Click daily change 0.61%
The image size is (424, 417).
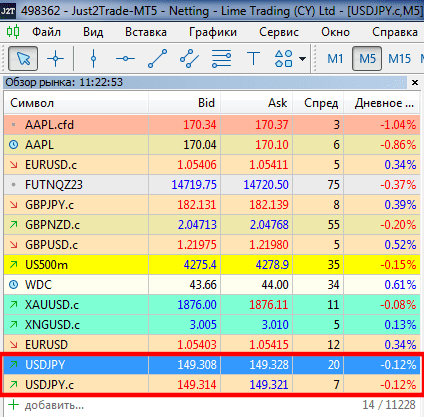(x=400, y=285)
